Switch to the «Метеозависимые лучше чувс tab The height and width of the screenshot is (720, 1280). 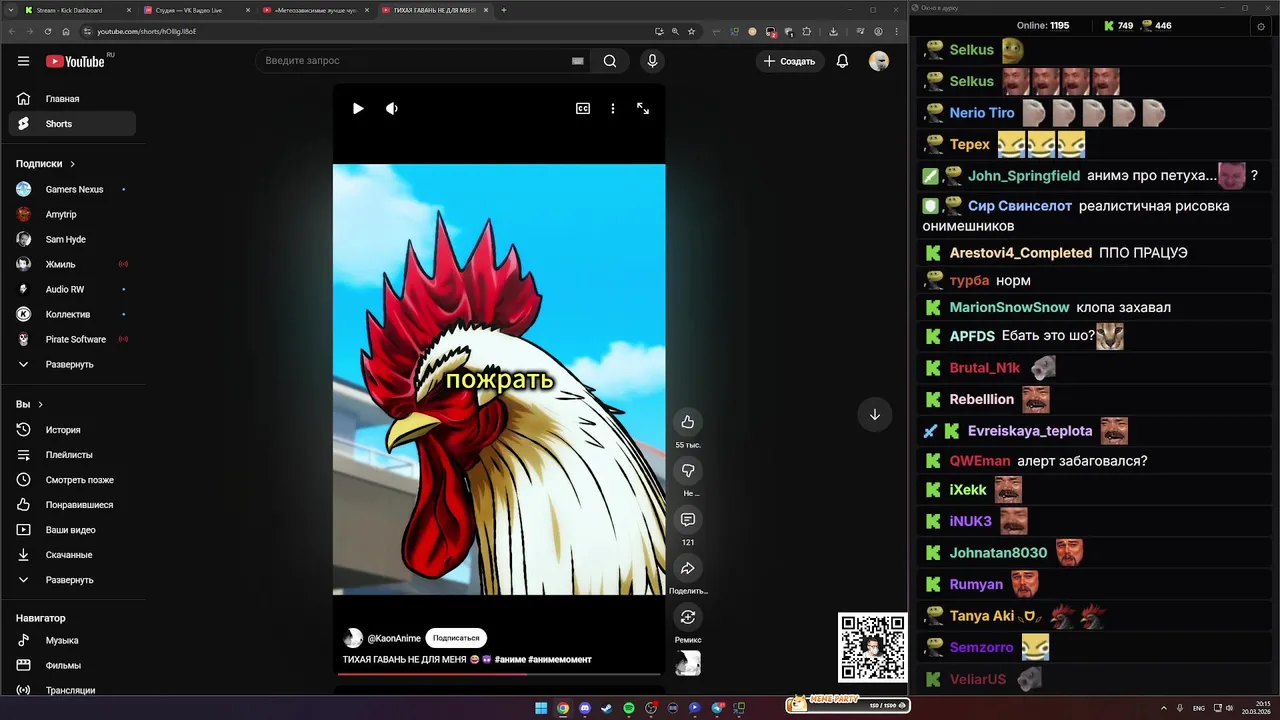tap(314, 10)
